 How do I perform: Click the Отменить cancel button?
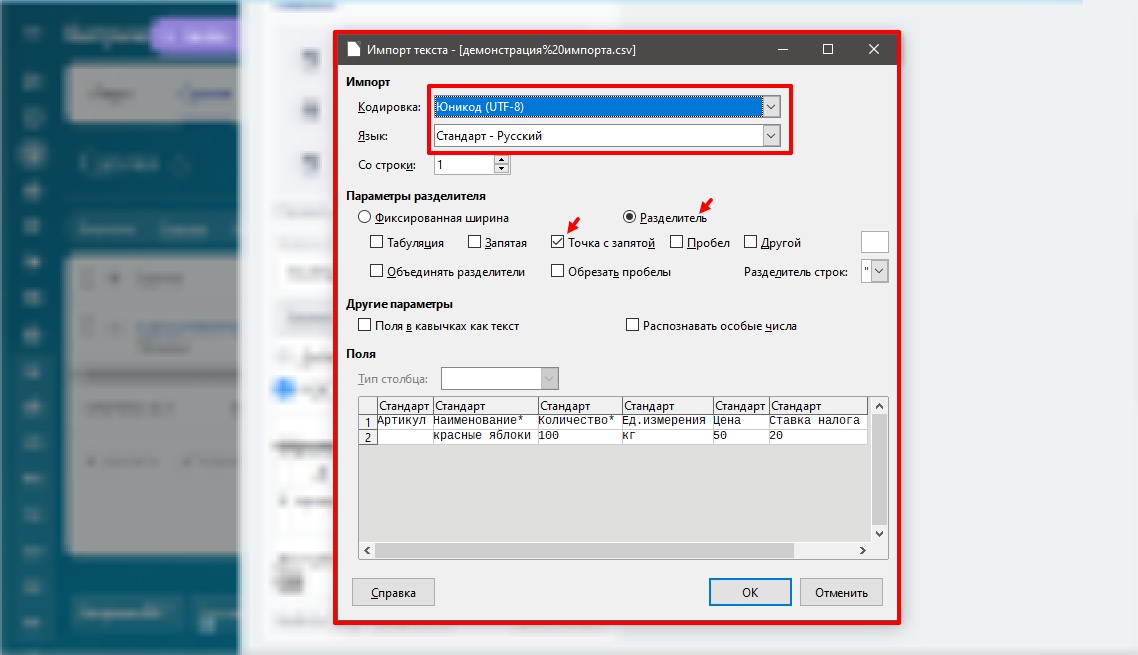tap(841, 593)
